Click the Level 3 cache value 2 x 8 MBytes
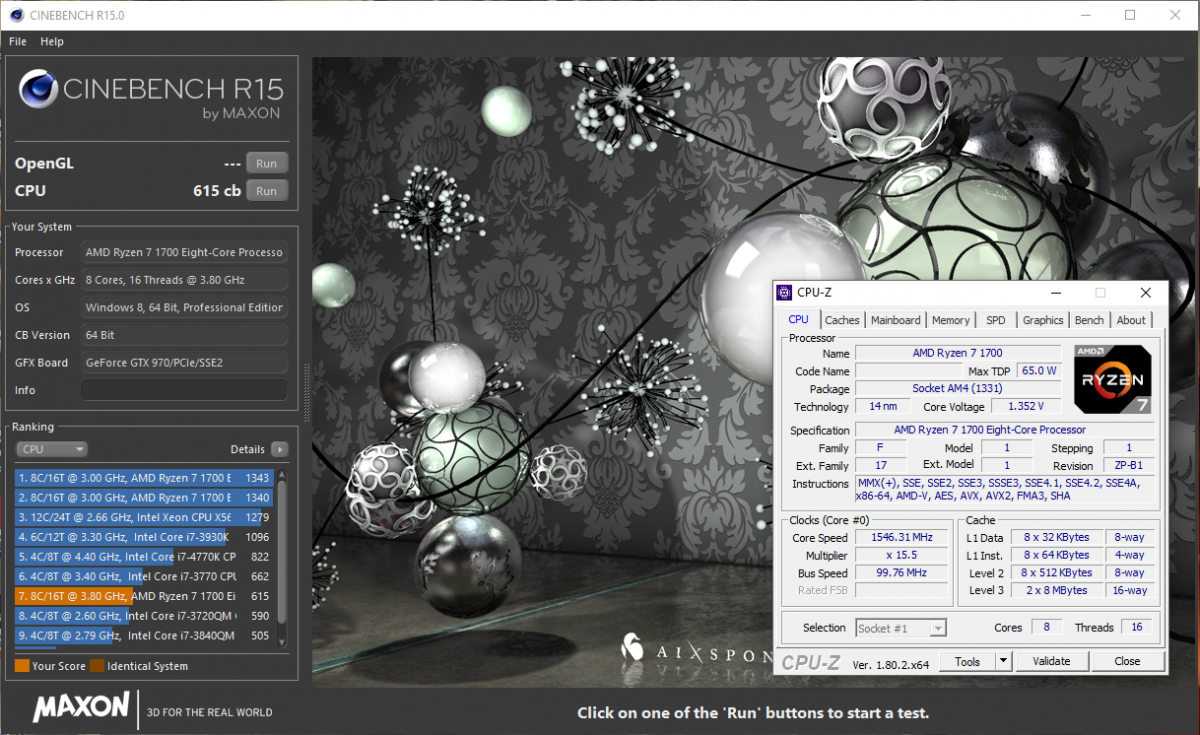 click(1056, 590)
